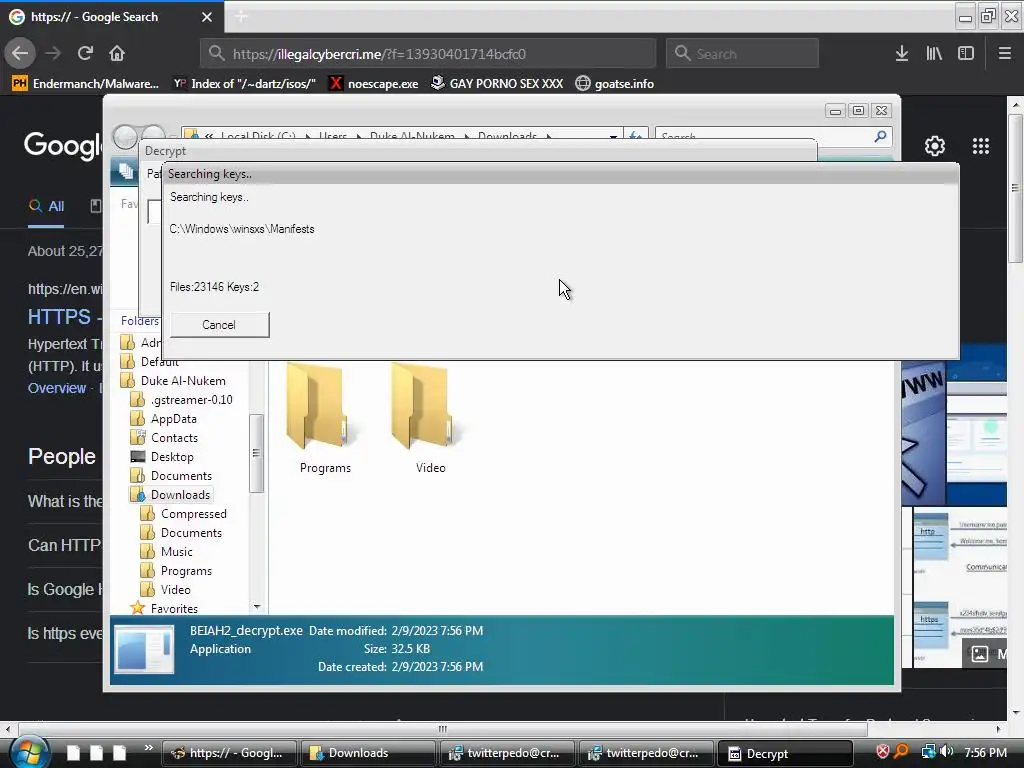Click the tray volume speaker icon
This screenshot has width=1024, height=768.
point(946,752)
